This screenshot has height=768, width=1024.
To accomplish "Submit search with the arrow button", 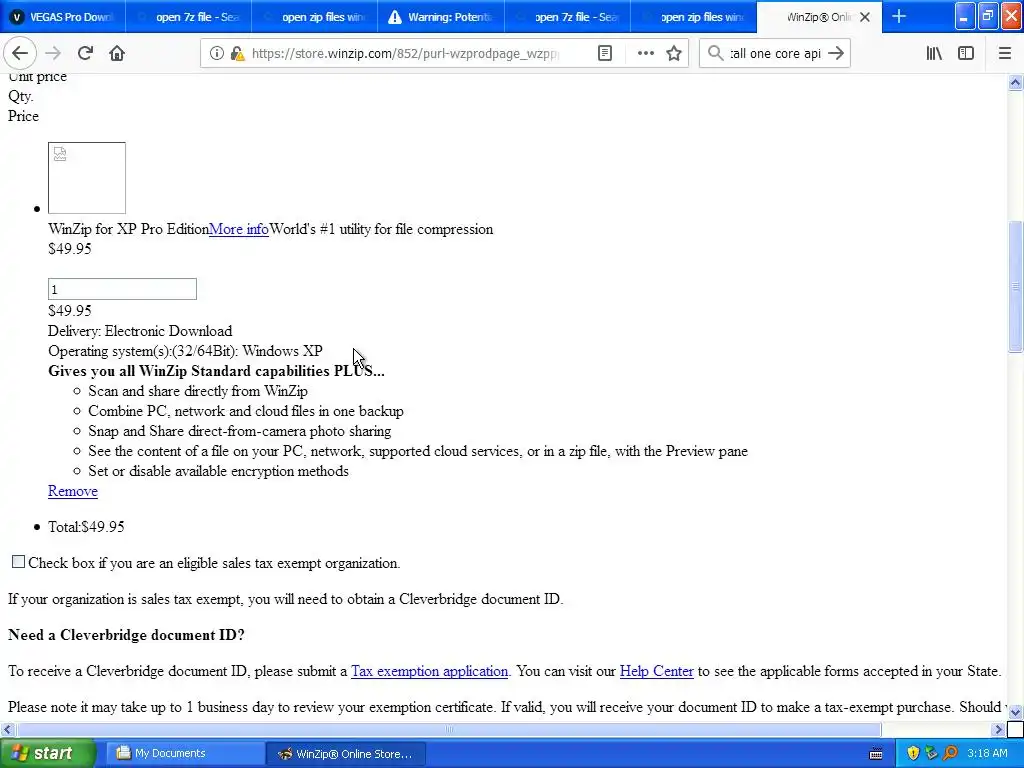I will pos(837,54).
